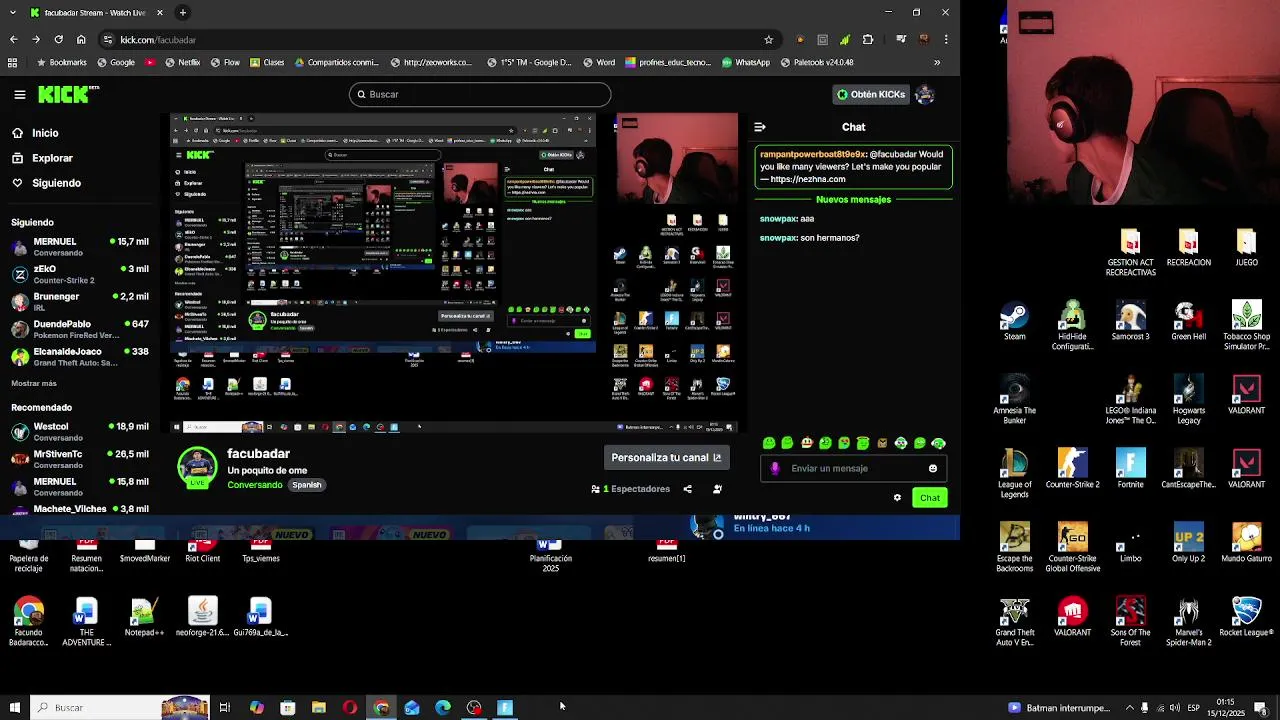Send message with green Chat button

(x=930, y=498)
